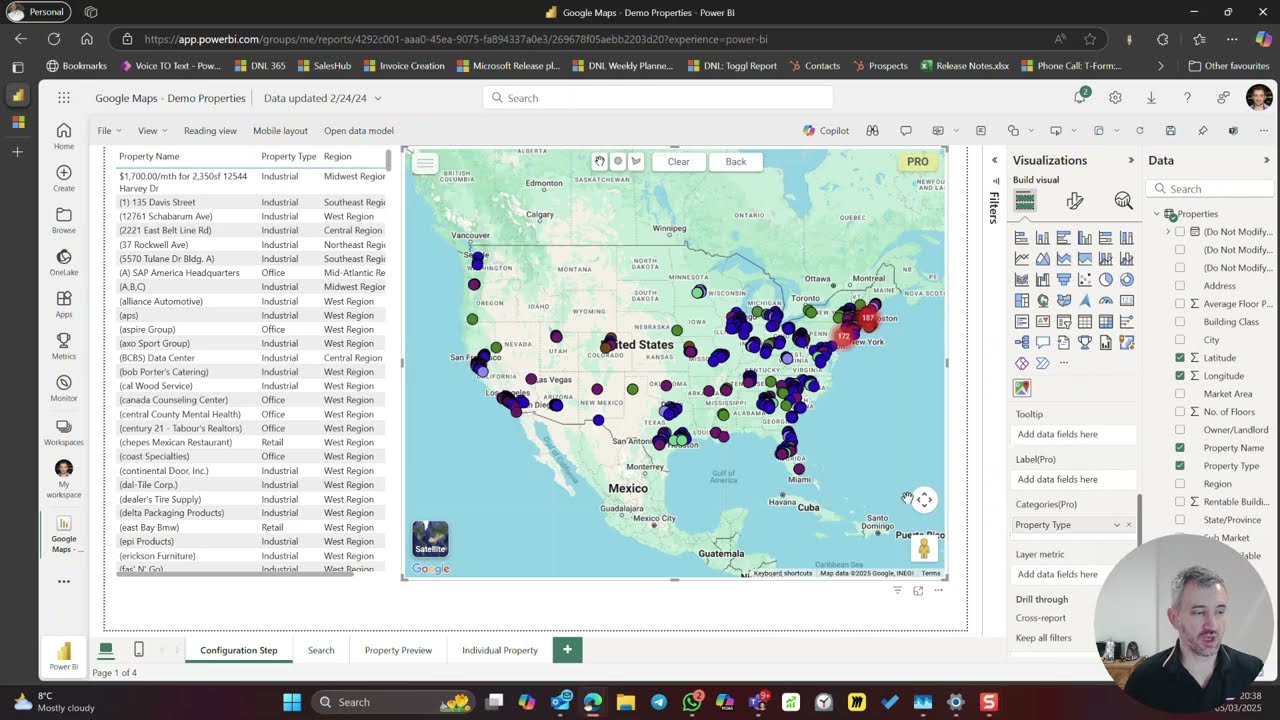Open the comments speech bubble icon
1280x720 pixels.
tap(906, 131)
